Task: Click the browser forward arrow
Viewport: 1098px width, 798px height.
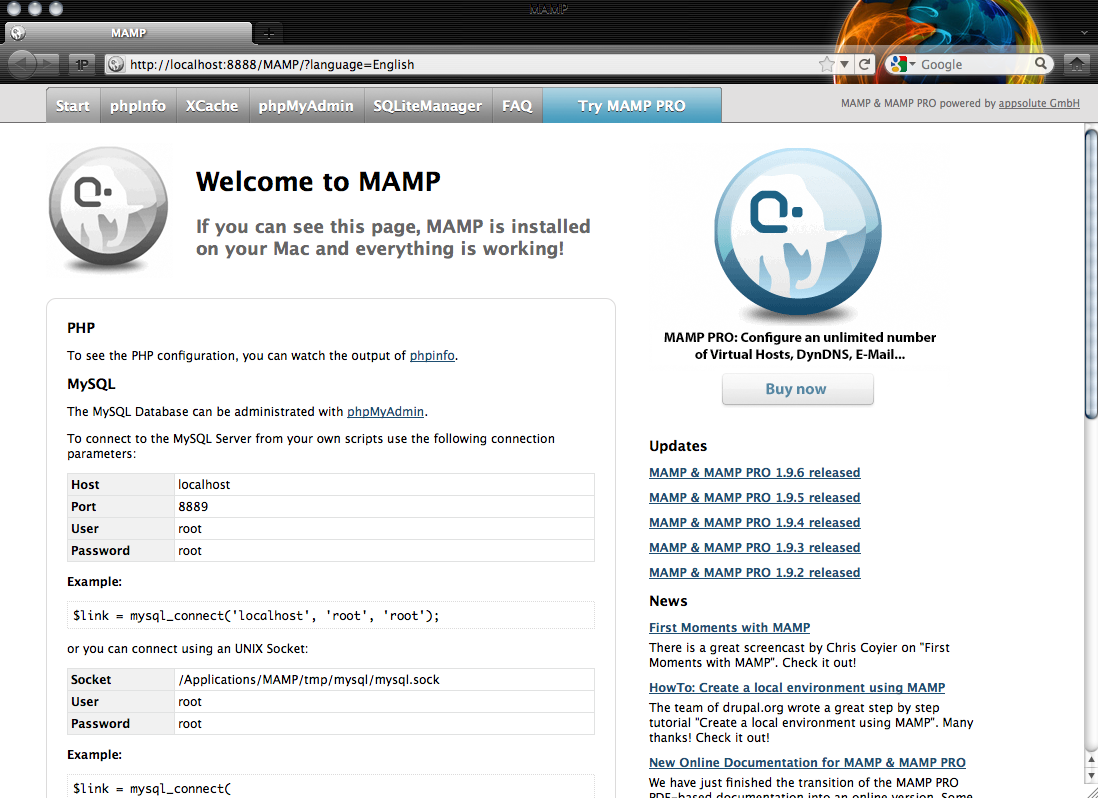Action: pos(48,64)
